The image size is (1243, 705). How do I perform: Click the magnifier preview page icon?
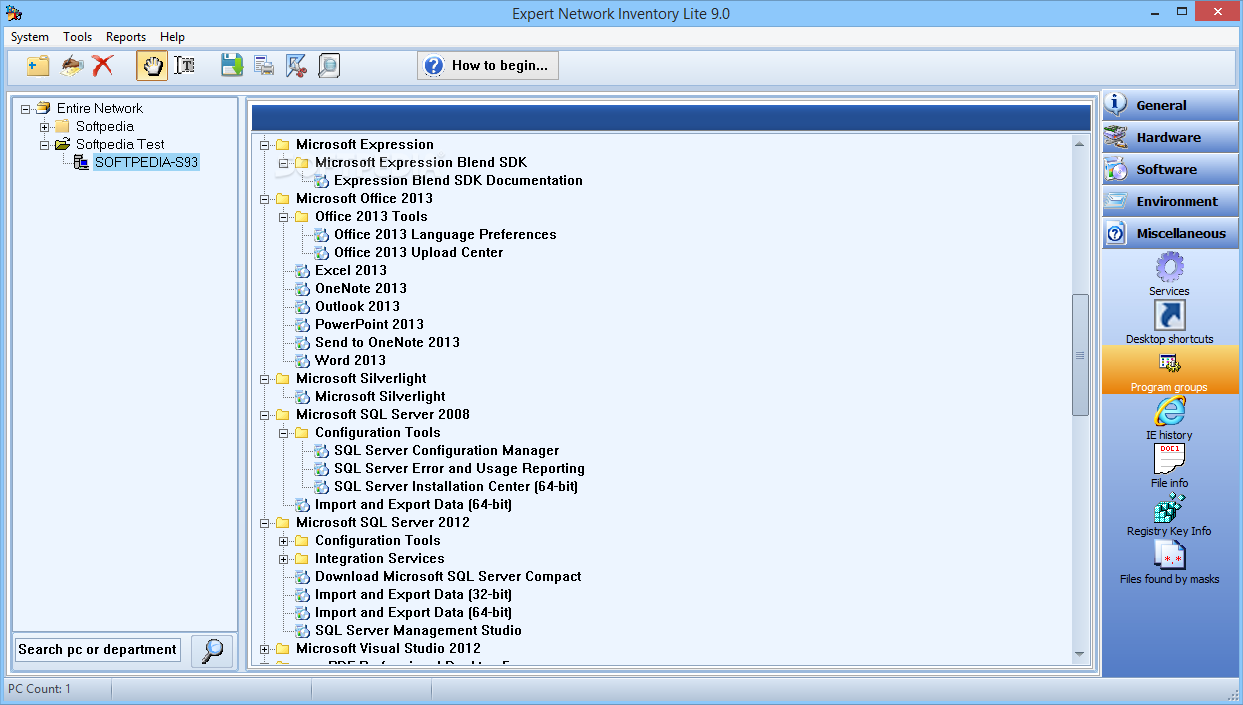coord(328,66)
